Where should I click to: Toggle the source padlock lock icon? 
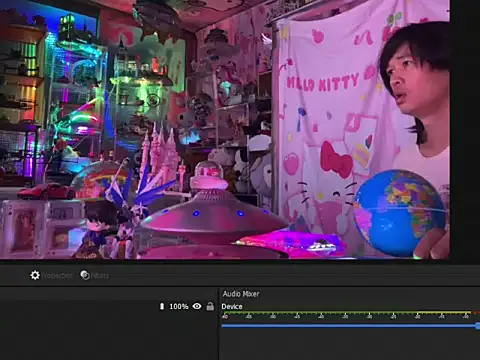pos(210,306)
